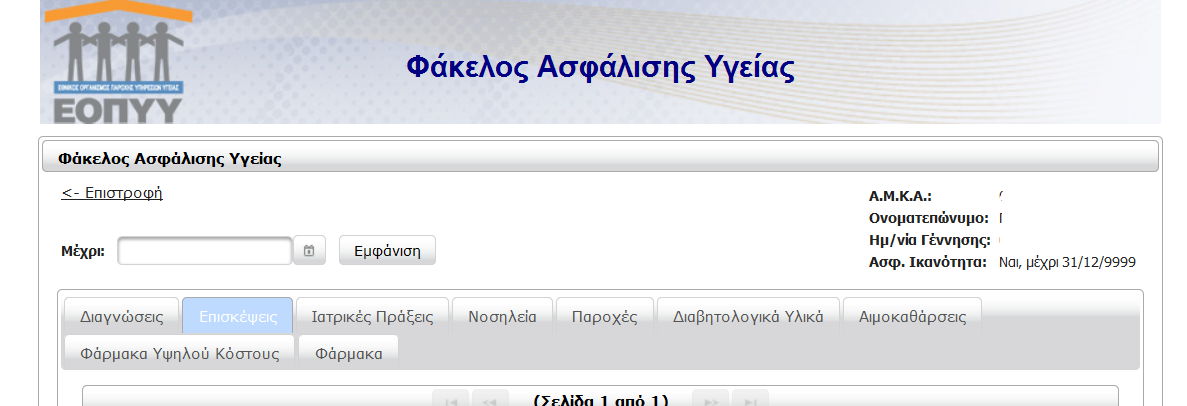Screen dimensions: 1187x406
Task: Click the page indicator Σελίδα 1 από 1
Action: point(601,400)
